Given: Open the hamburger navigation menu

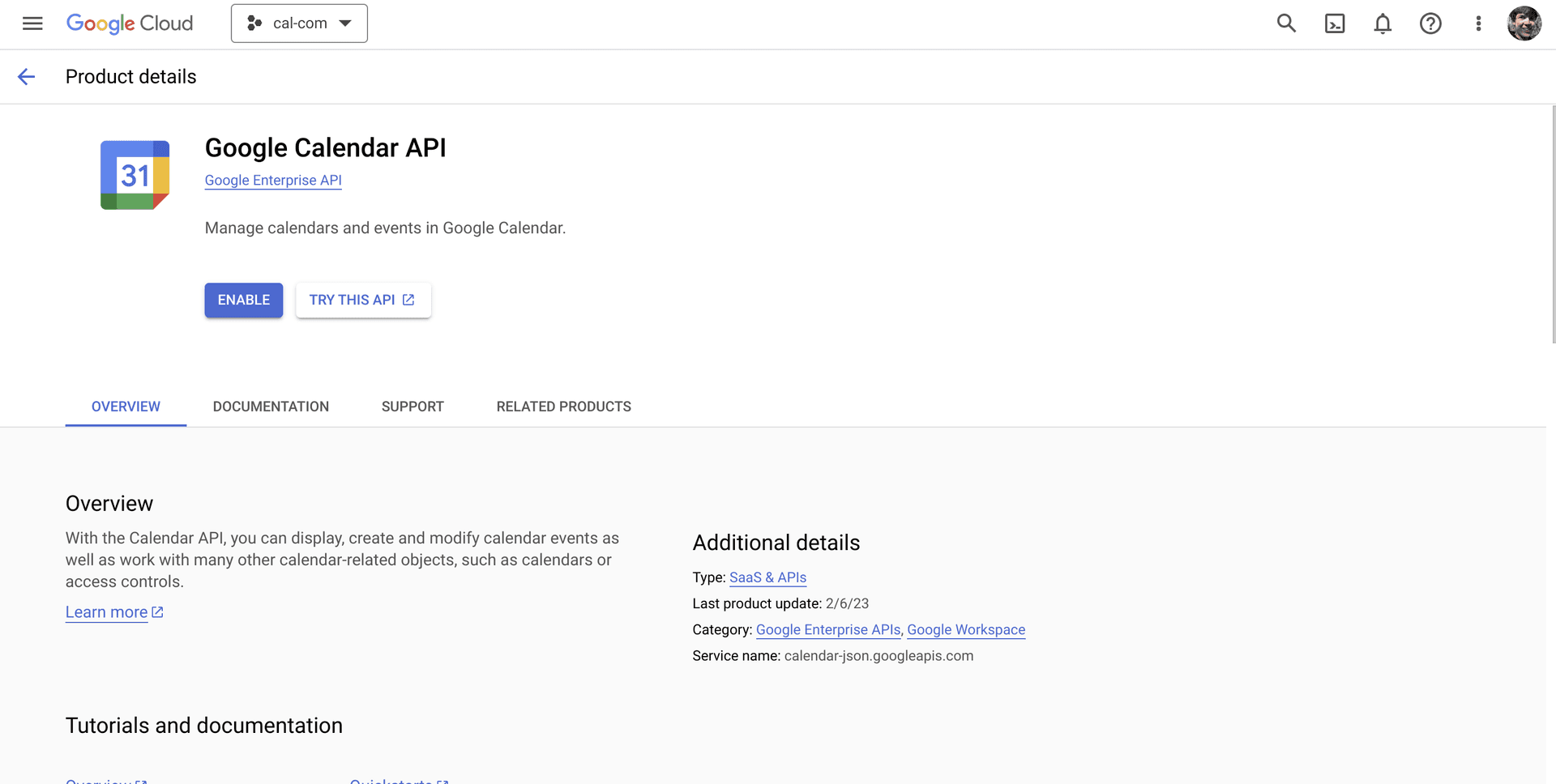Looking at the screenshot, I should [x=32, y=23].
